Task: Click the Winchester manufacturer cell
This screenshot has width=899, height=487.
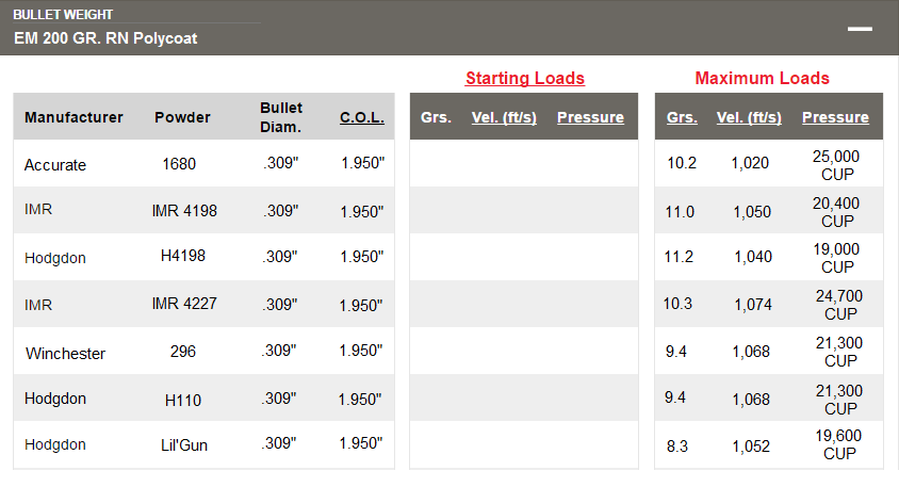Action: pos(65,353)
